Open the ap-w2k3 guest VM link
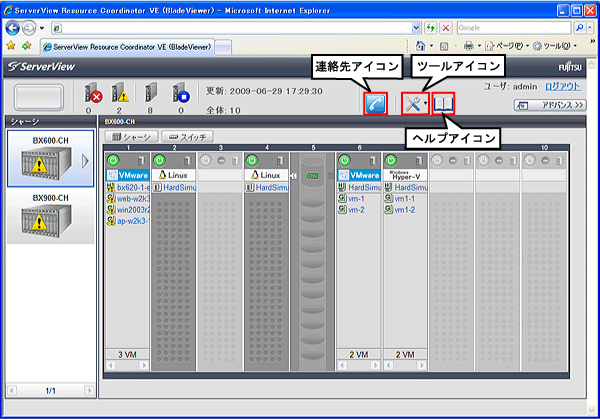This screenshot has height=419, width=600. pyautogui.click(x=133, y=221)
